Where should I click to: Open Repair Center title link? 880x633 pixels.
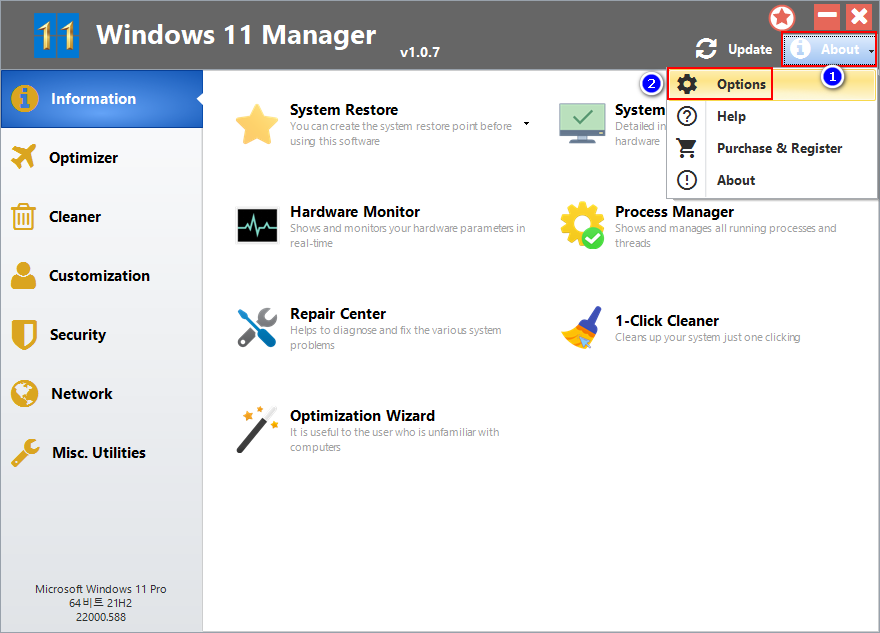click(x=338, y=314)
